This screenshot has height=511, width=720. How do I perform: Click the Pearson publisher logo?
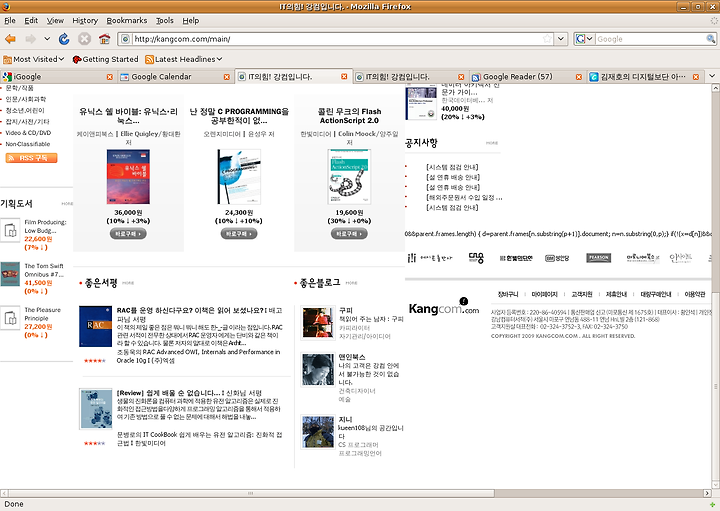coord(599,258)
